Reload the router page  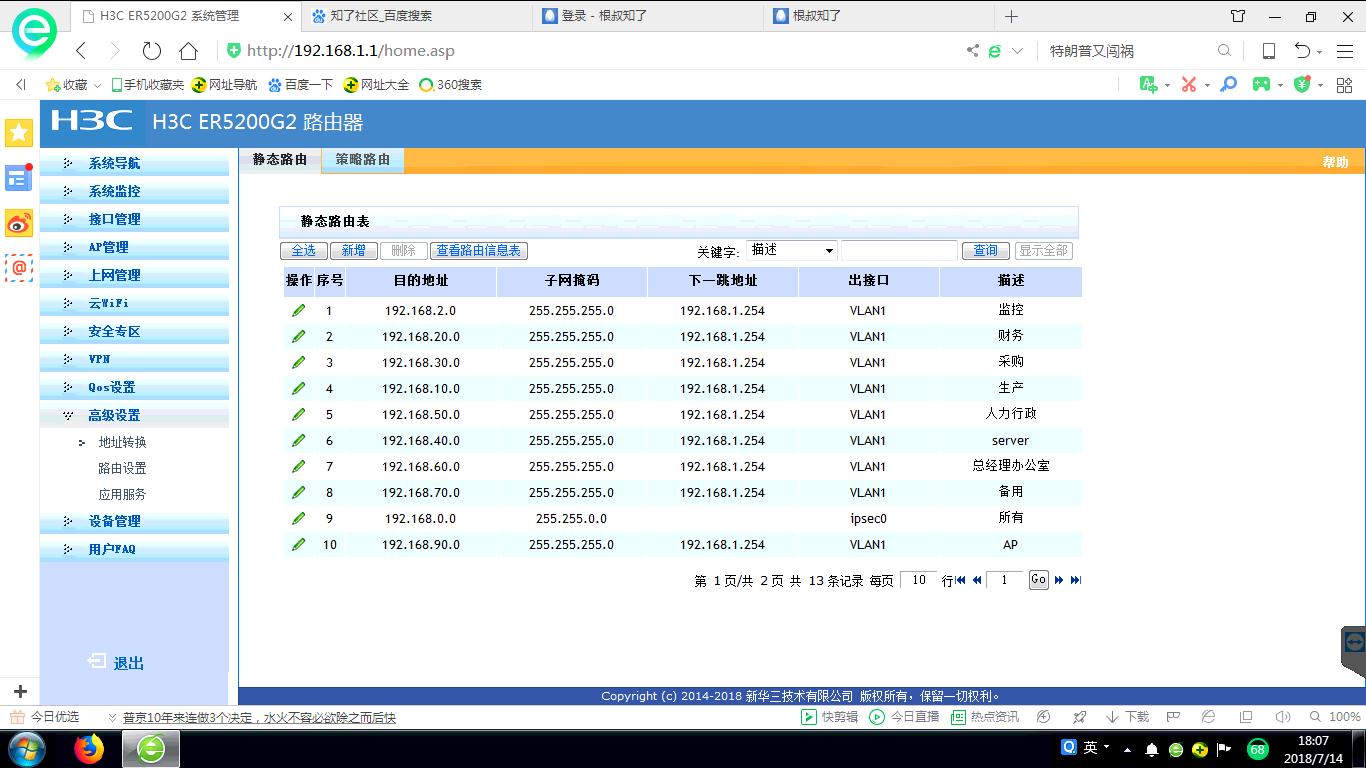(152, 51)
